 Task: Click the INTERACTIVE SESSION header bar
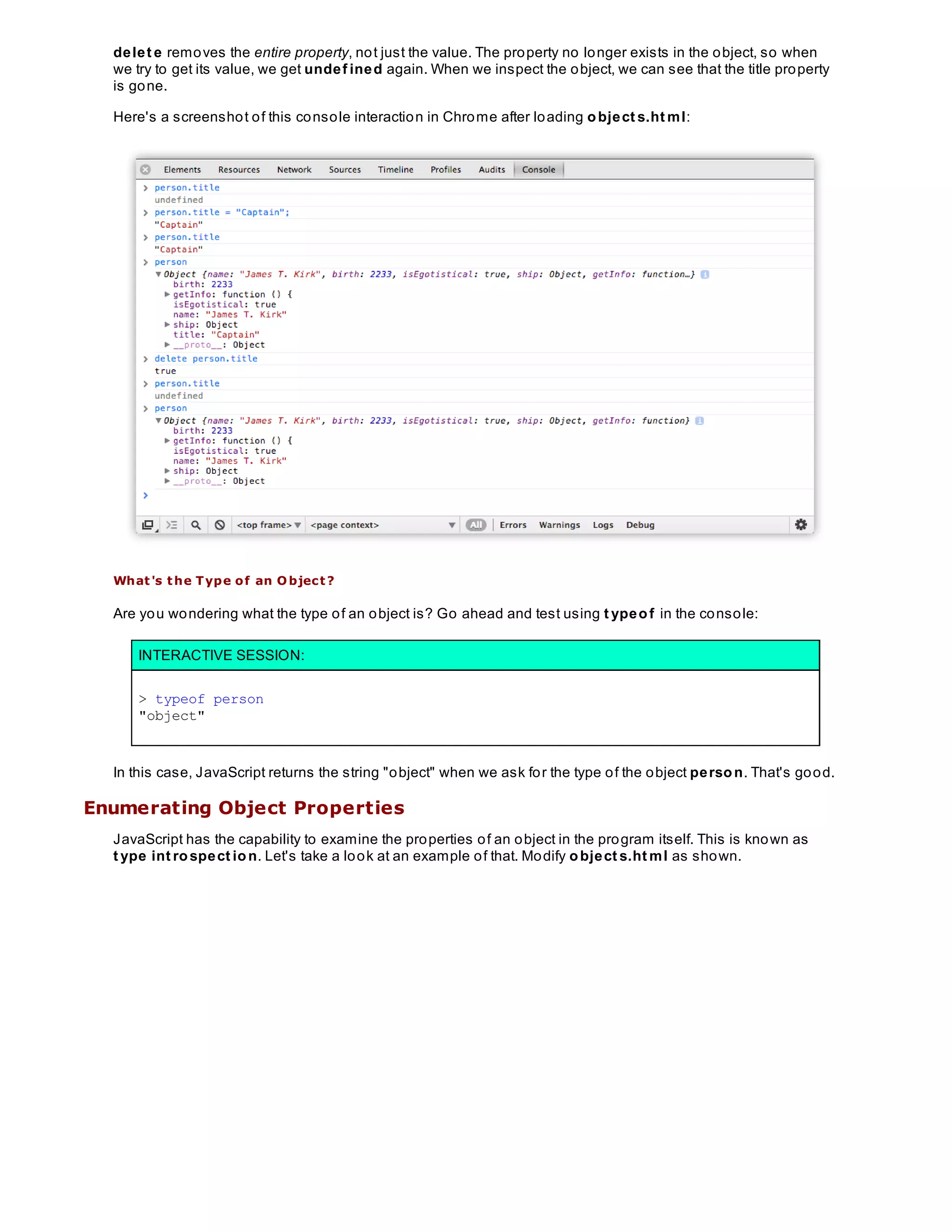point(476,656)
